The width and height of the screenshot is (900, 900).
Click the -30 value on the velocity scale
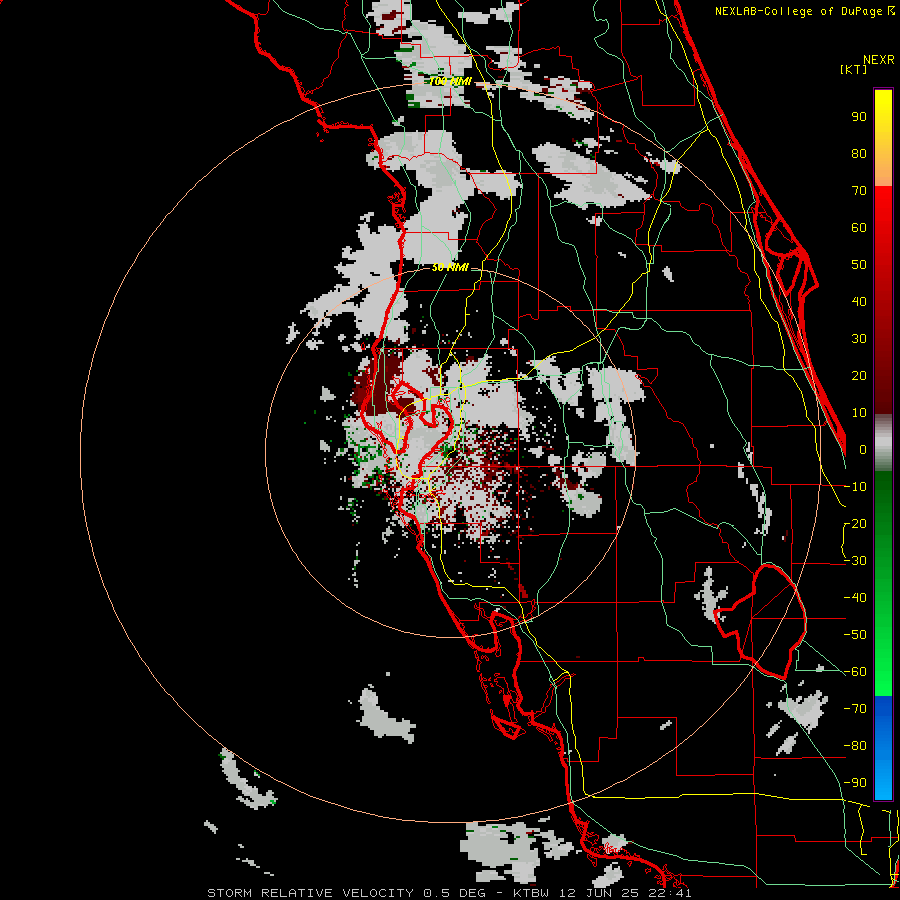(855, 561)
